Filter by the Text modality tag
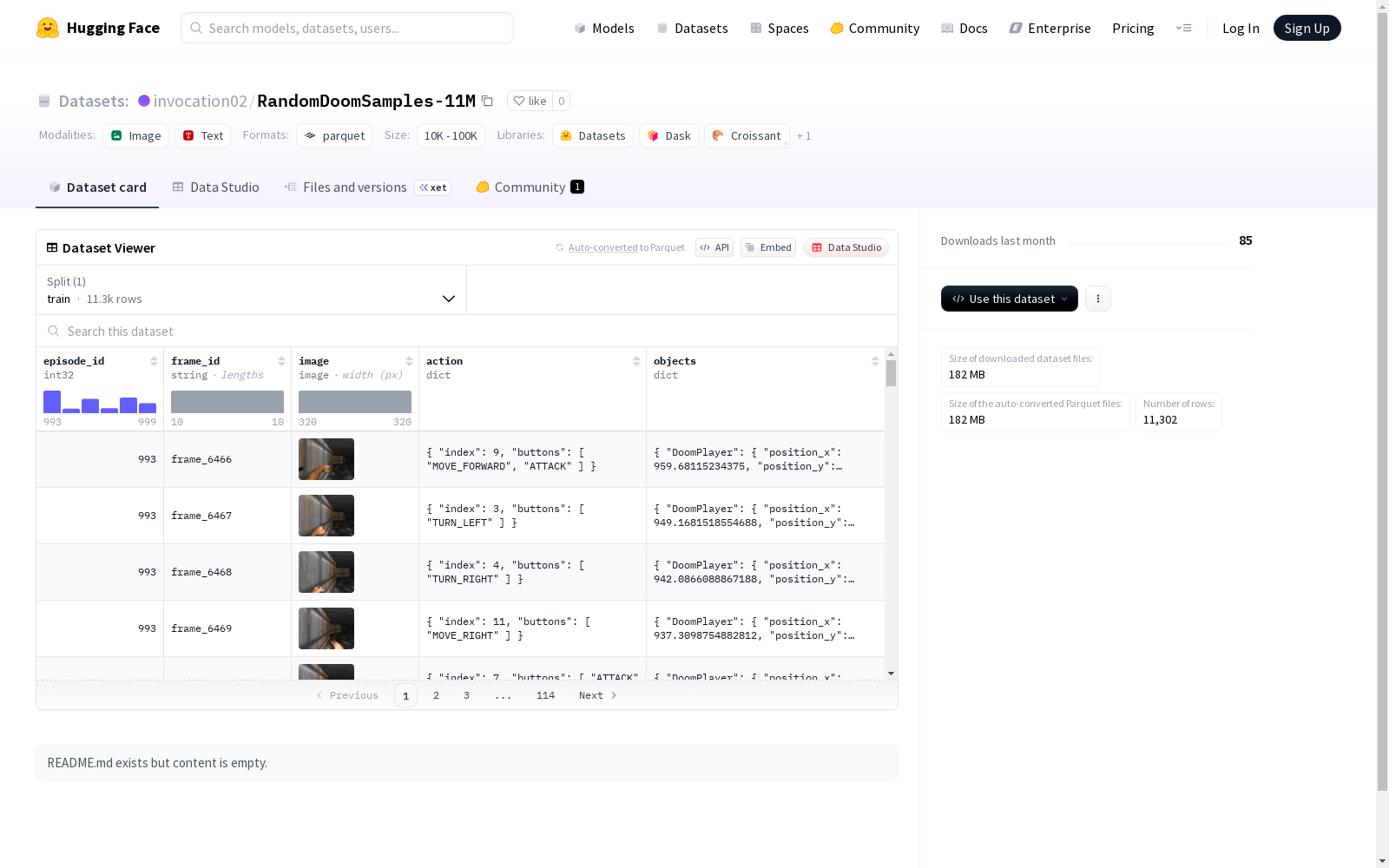Viewport: 1389px width, 868px height. 203,135
